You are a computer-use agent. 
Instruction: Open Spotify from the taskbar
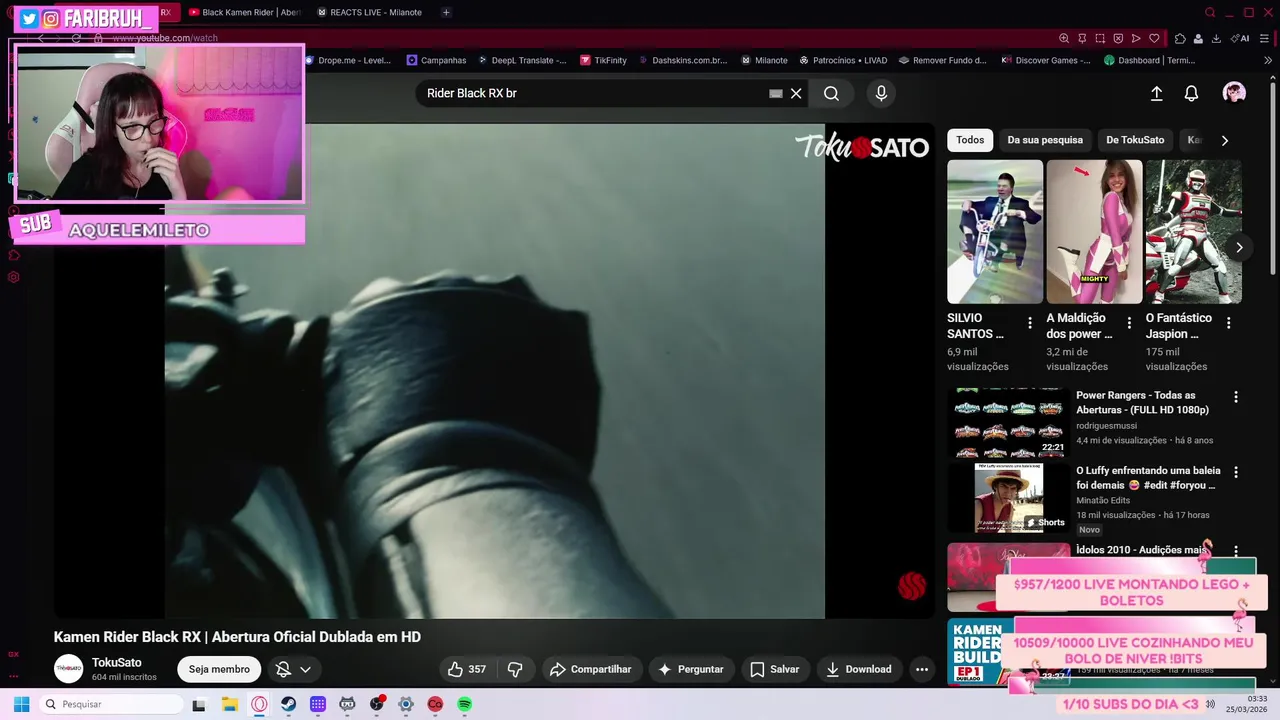click(x=464, y=704)
